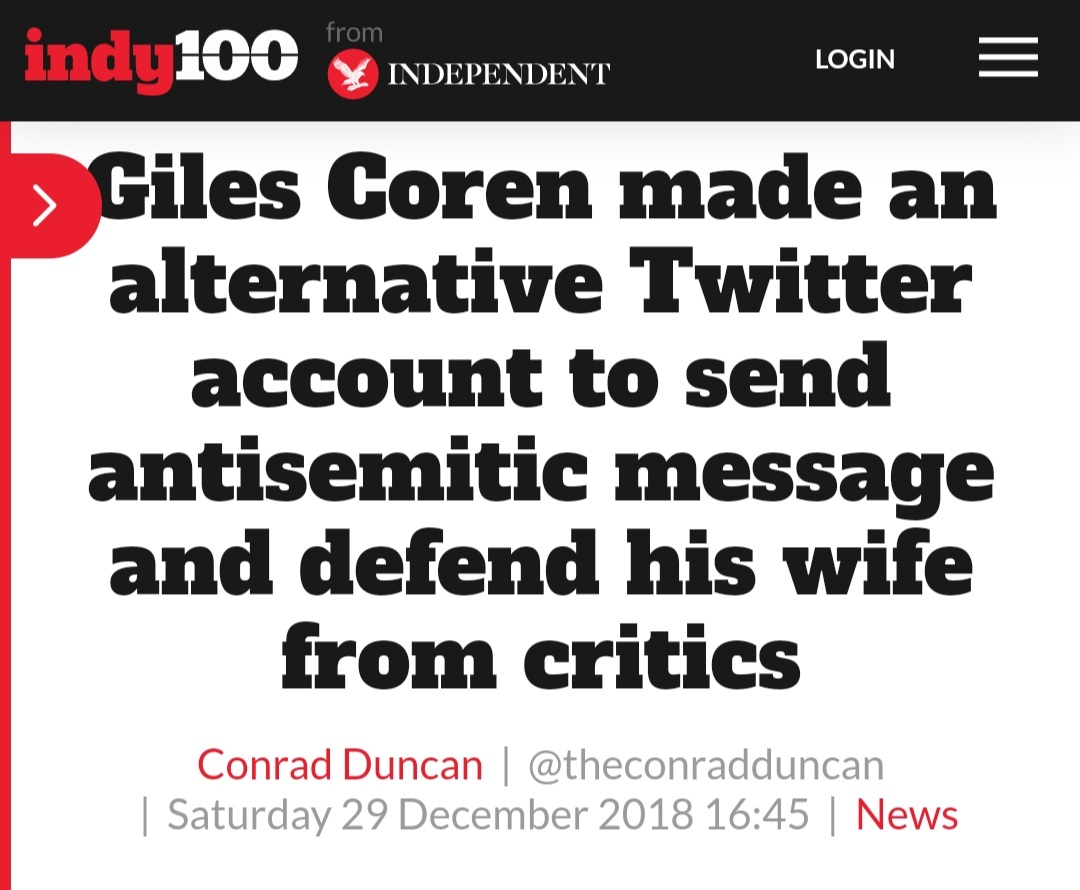
Task: Open the News category link
Action: (907, 815)
